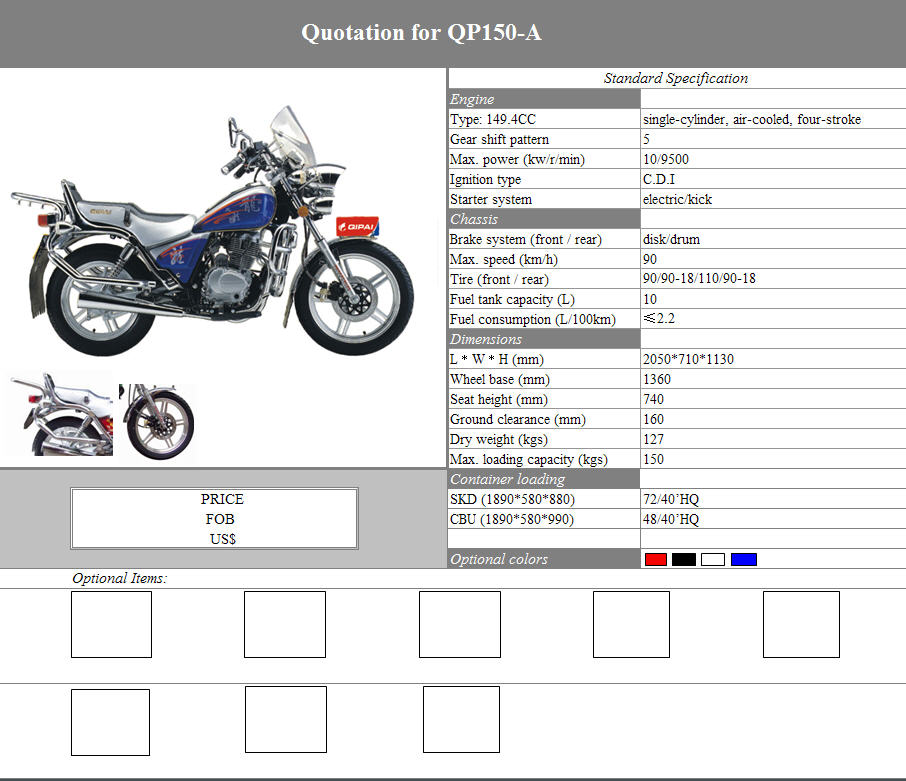Click the '72/40'HQ' value
This screenshot has width=906, height=781.
(x=671, y=499)
